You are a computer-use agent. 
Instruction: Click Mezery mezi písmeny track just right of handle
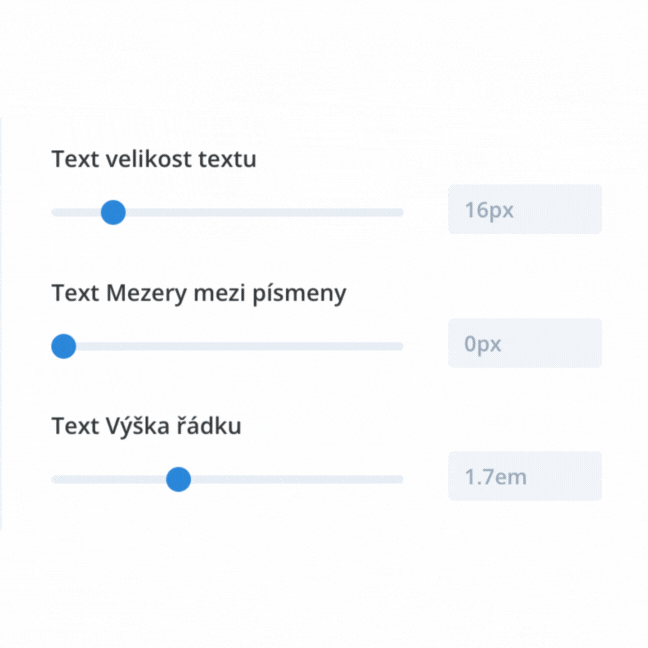[x=90, y=346]
